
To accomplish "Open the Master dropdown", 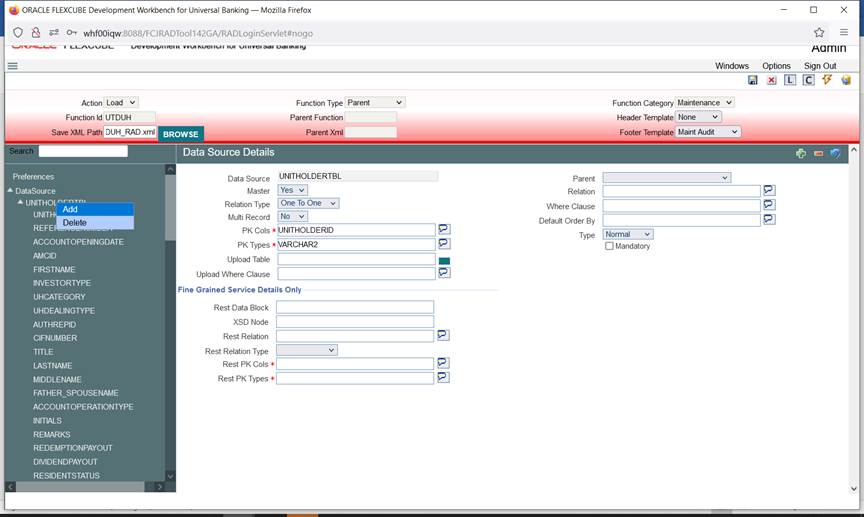I will coord(292,190).
